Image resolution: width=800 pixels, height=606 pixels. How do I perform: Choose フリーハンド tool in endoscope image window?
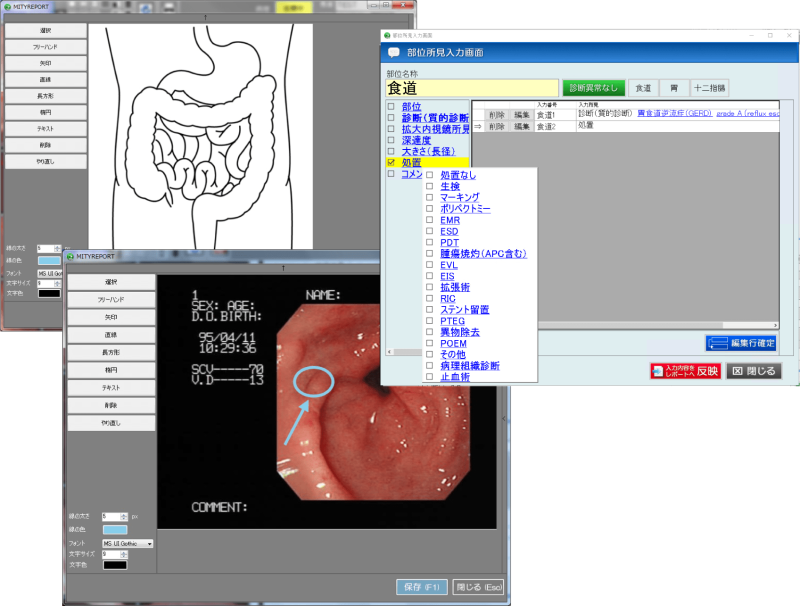coord(111,299)
